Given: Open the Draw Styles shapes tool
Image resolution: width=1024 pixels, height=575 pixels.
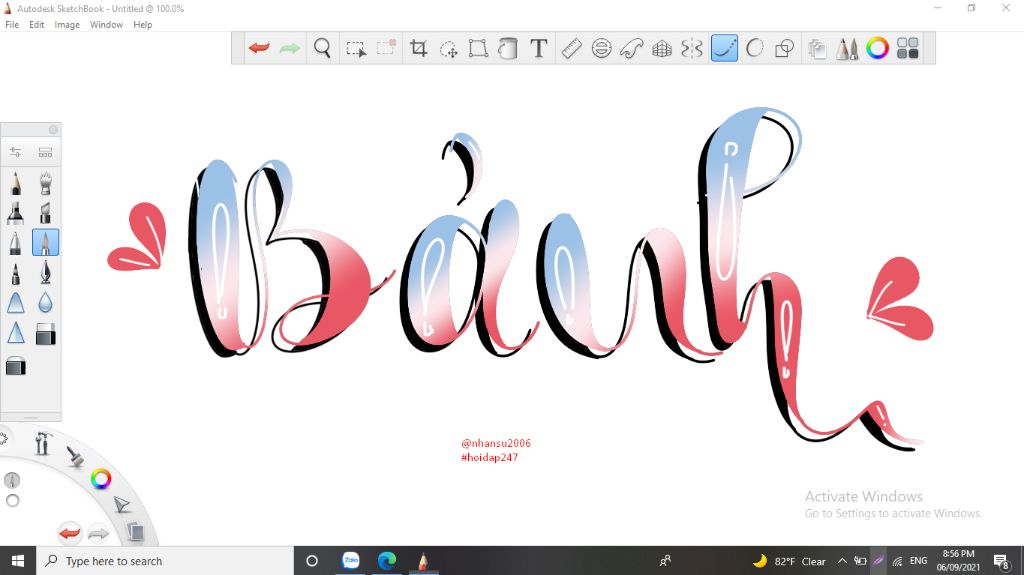Looking at the screenshot, I should (x=784, y=48).
